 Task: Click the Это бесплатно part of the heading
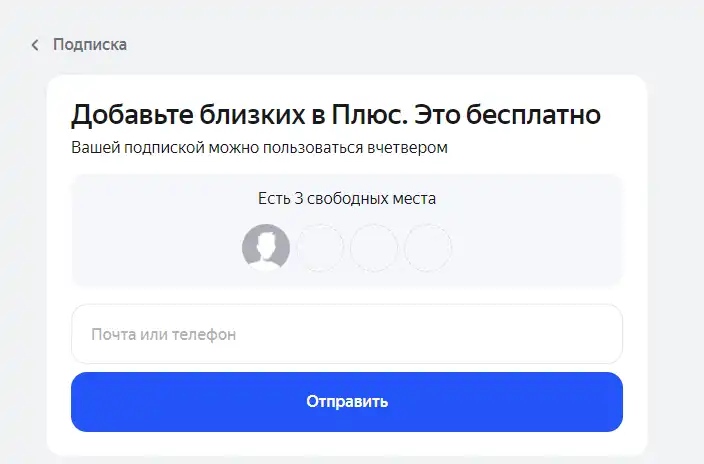(x=507, y=114)
